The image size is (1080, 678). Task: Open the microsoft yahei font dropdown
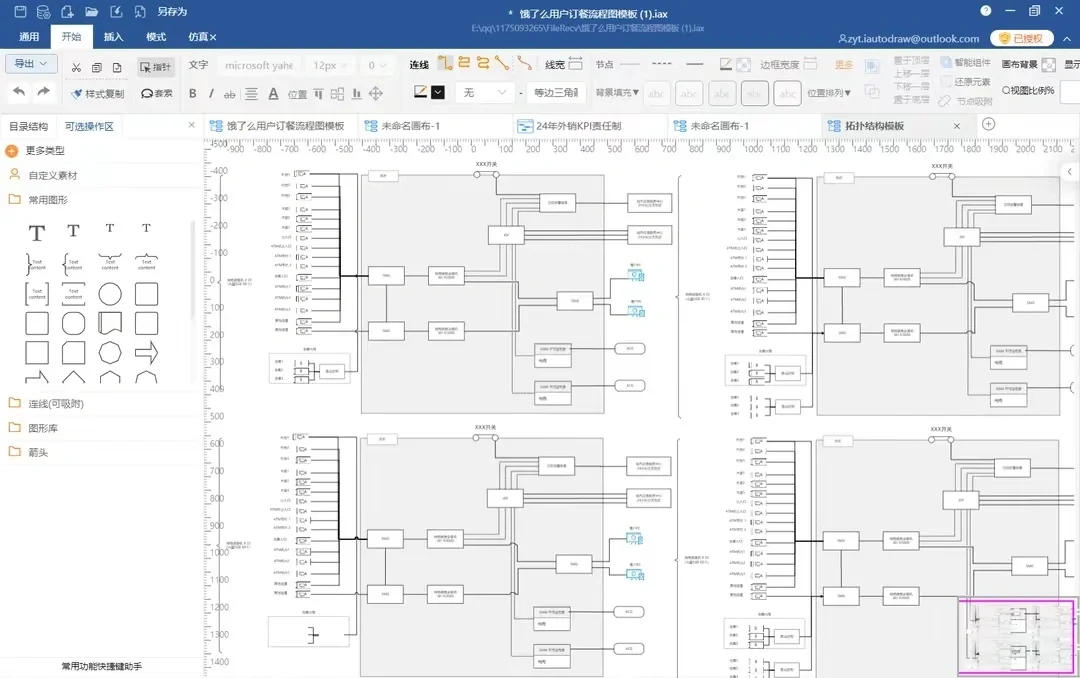[260, 65]
